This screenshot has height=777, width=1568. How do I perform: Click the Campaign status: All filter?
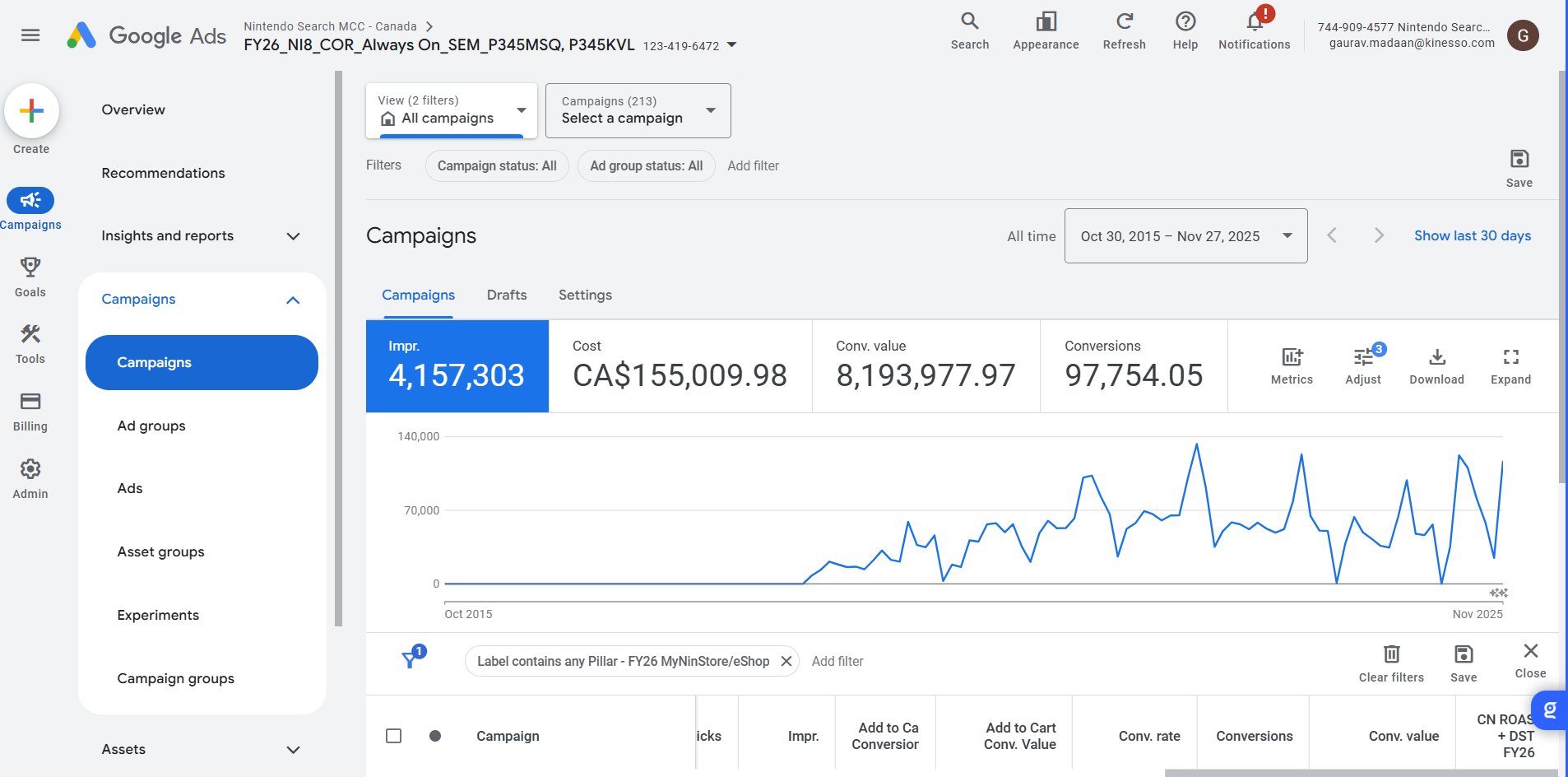pos(497,166)
